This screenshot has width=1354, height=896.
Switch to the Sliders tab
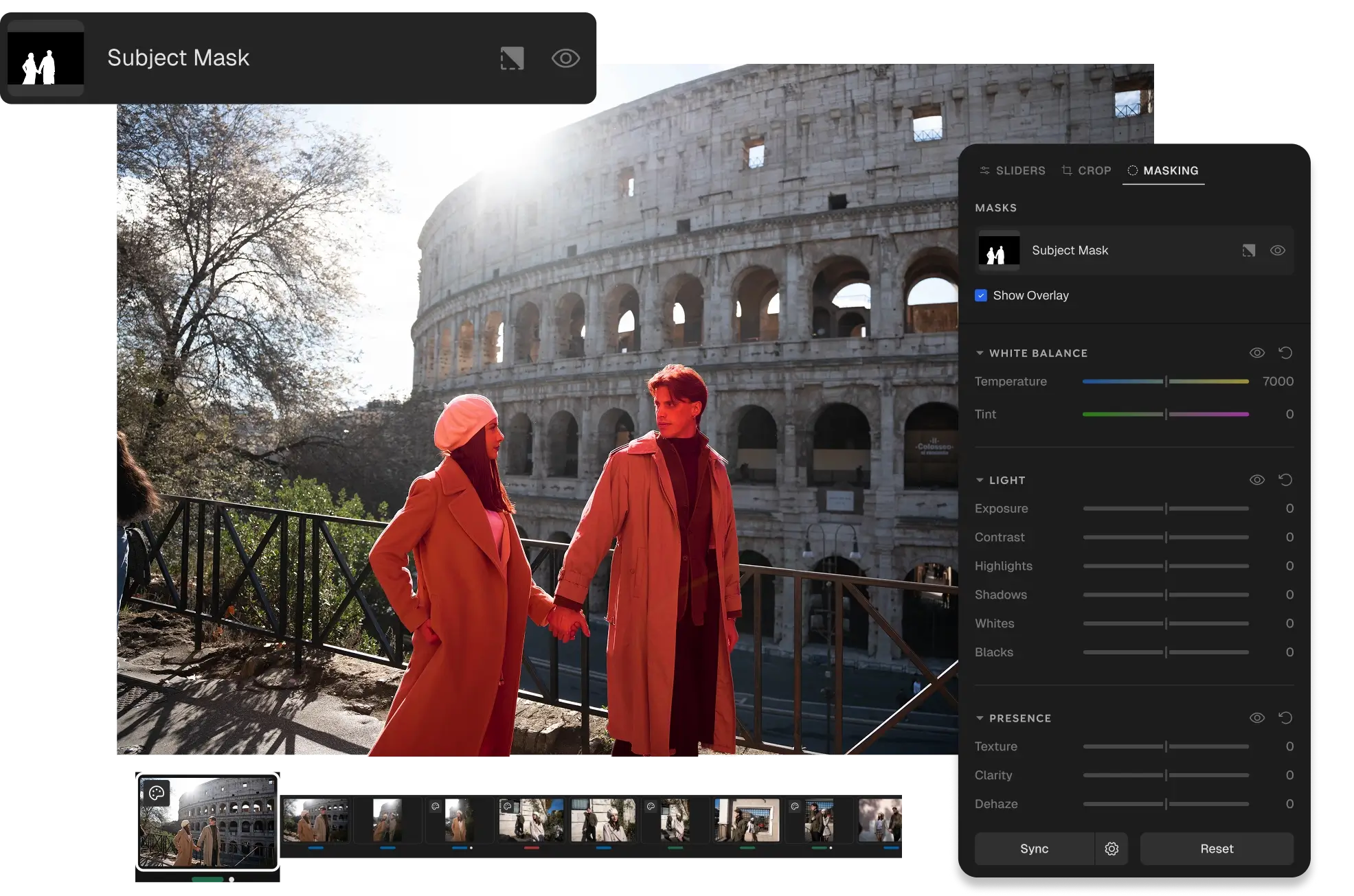click(1013, 170)
